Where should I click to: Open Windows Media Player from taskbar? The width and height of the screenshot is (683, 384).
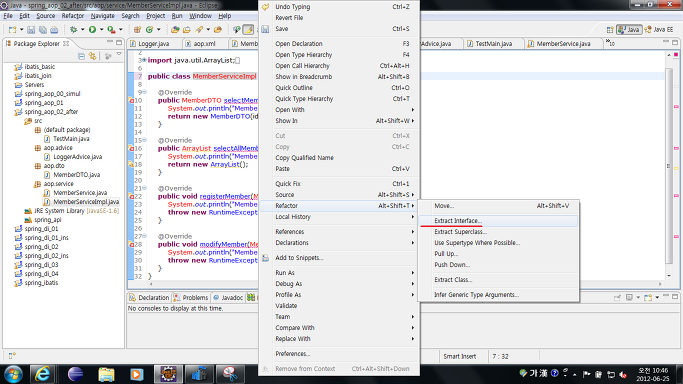(137, 374)
